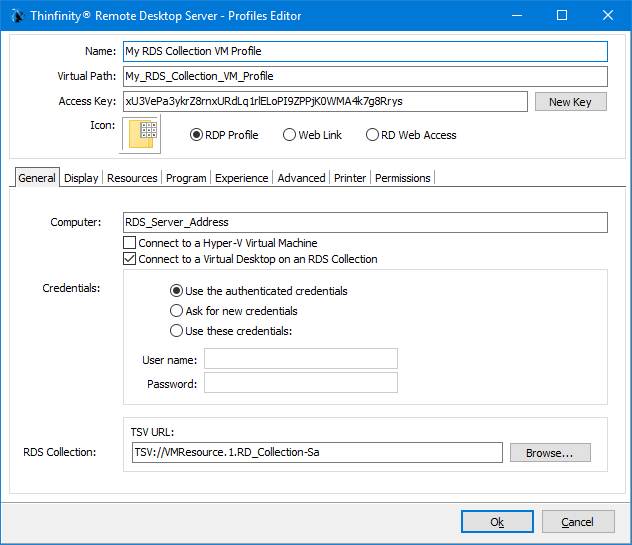This screenshot has width=632, height=545.
Task: Minimize the Profiles Editor window
Action: (517, 15)
